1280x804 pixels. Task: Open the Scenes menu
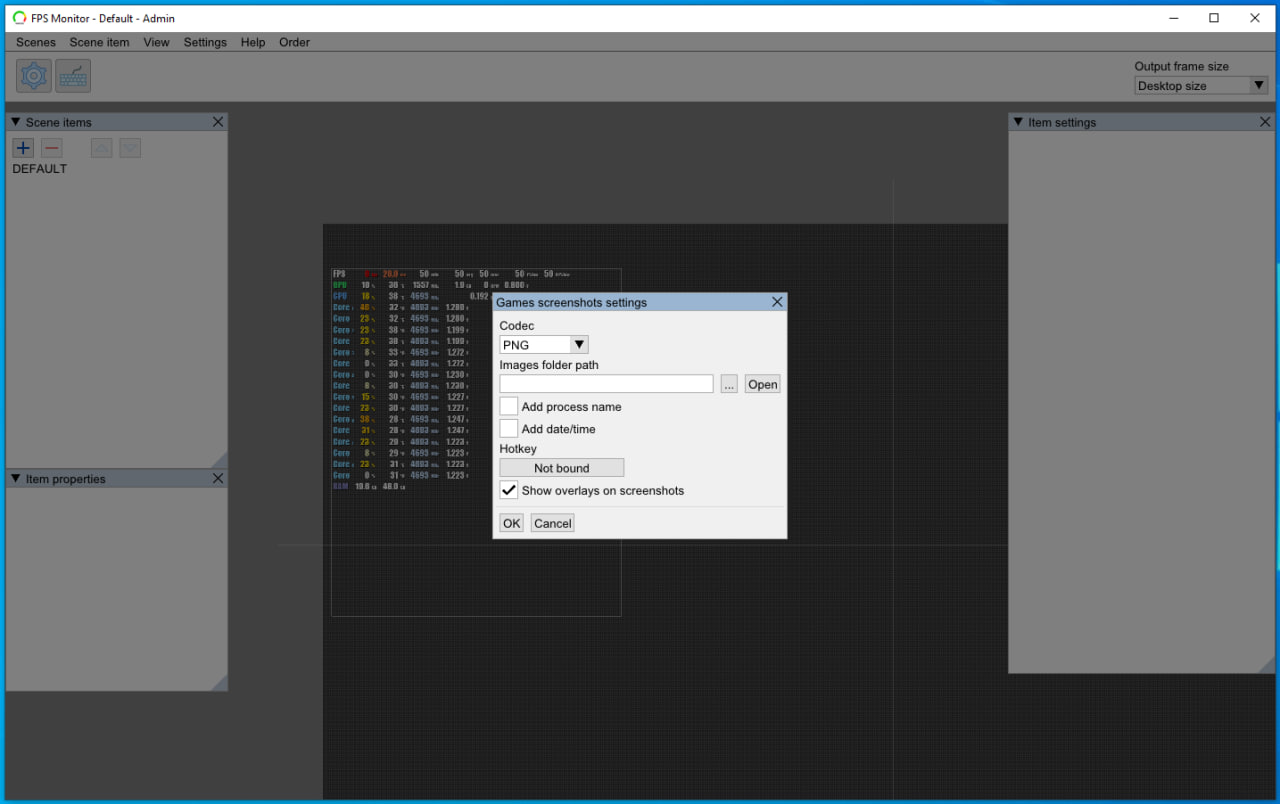pyautogui.click(x=36, y=42)
